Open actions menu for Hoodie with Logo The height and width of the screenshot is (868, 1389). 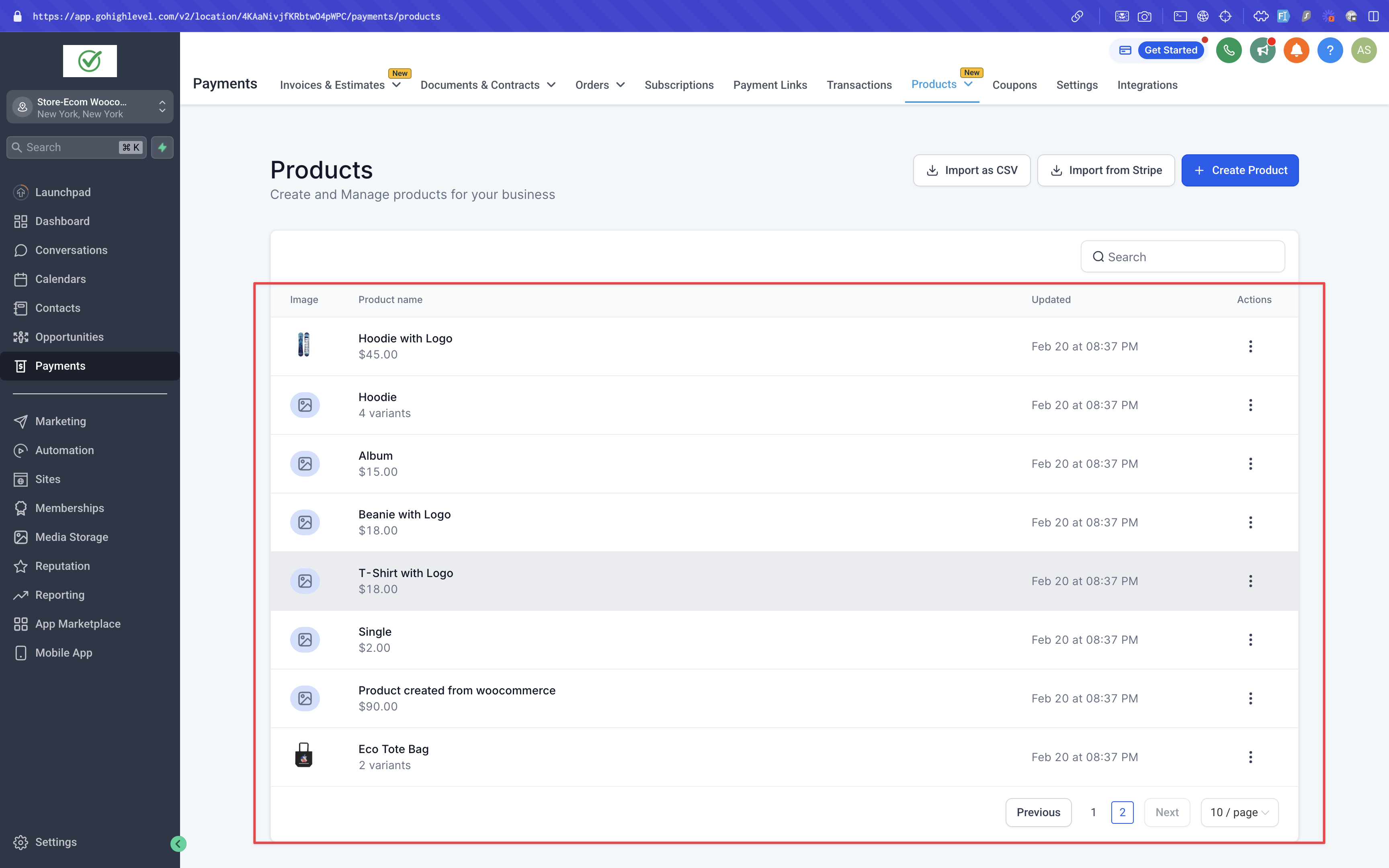point(1251,346)
